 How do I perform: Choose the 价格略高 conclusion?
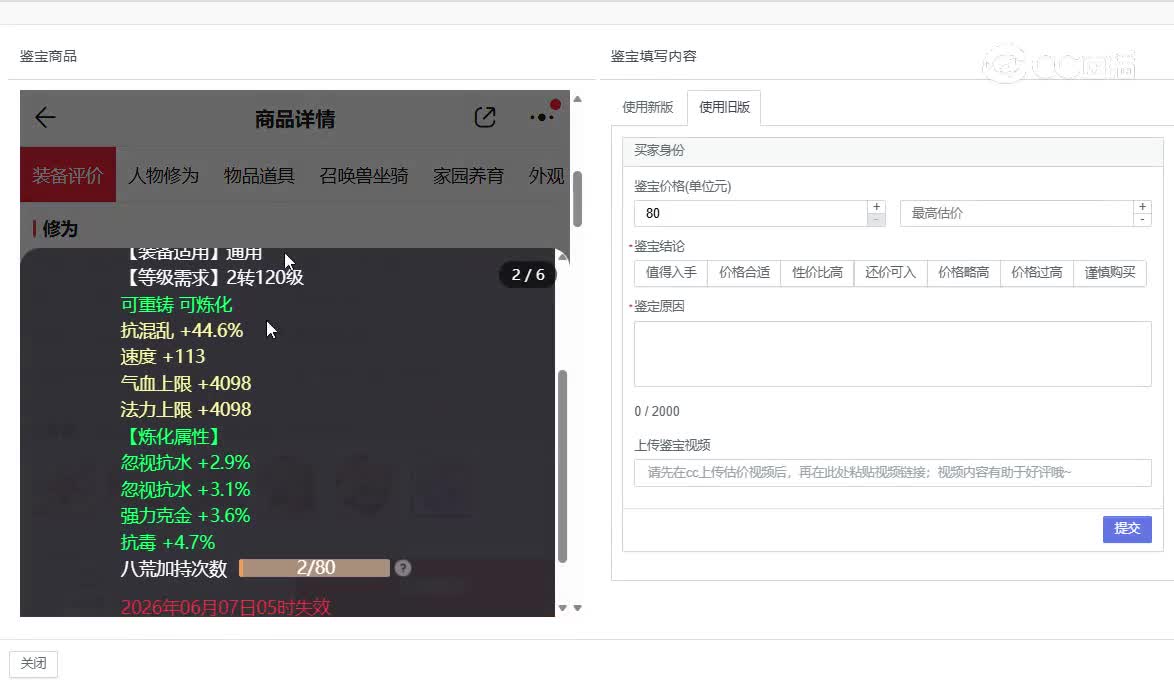[964, 273]
